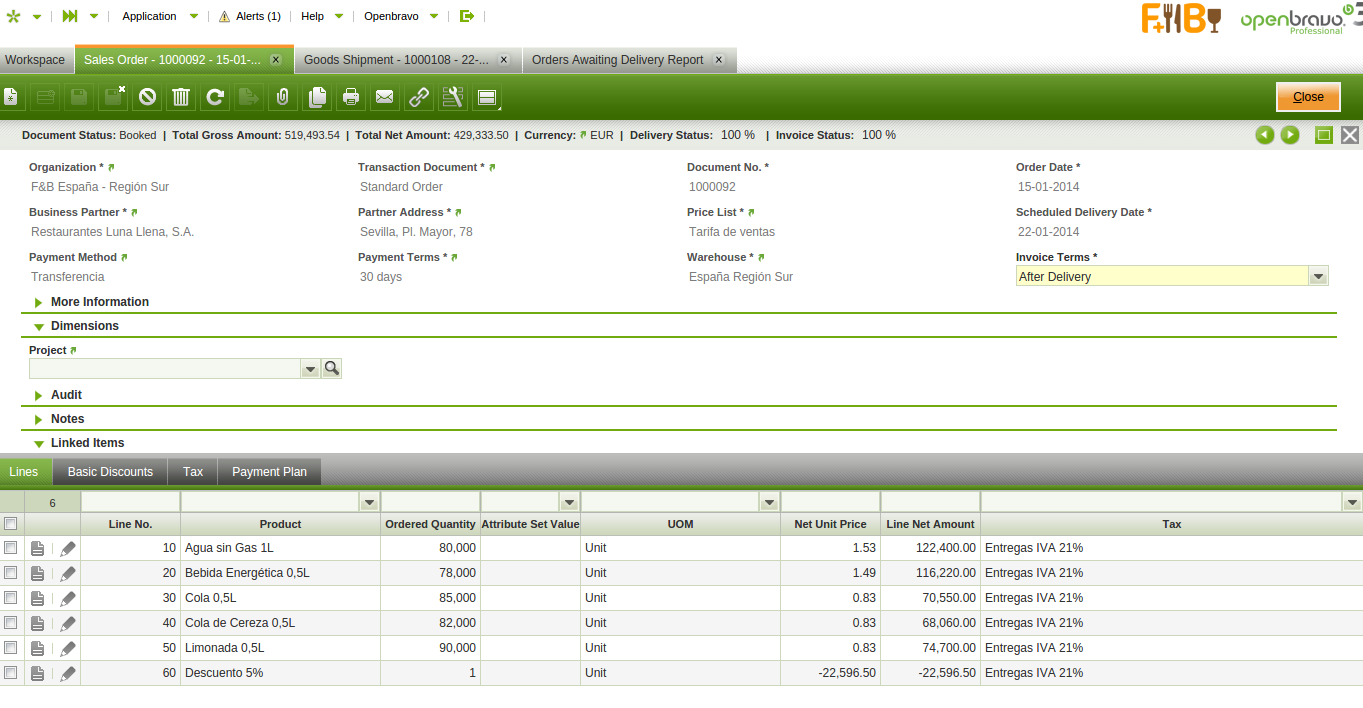Click the Refresh toolbar icon
Image resolution: width=1363 pixels, height=708 pixels.
coord(215,97)
